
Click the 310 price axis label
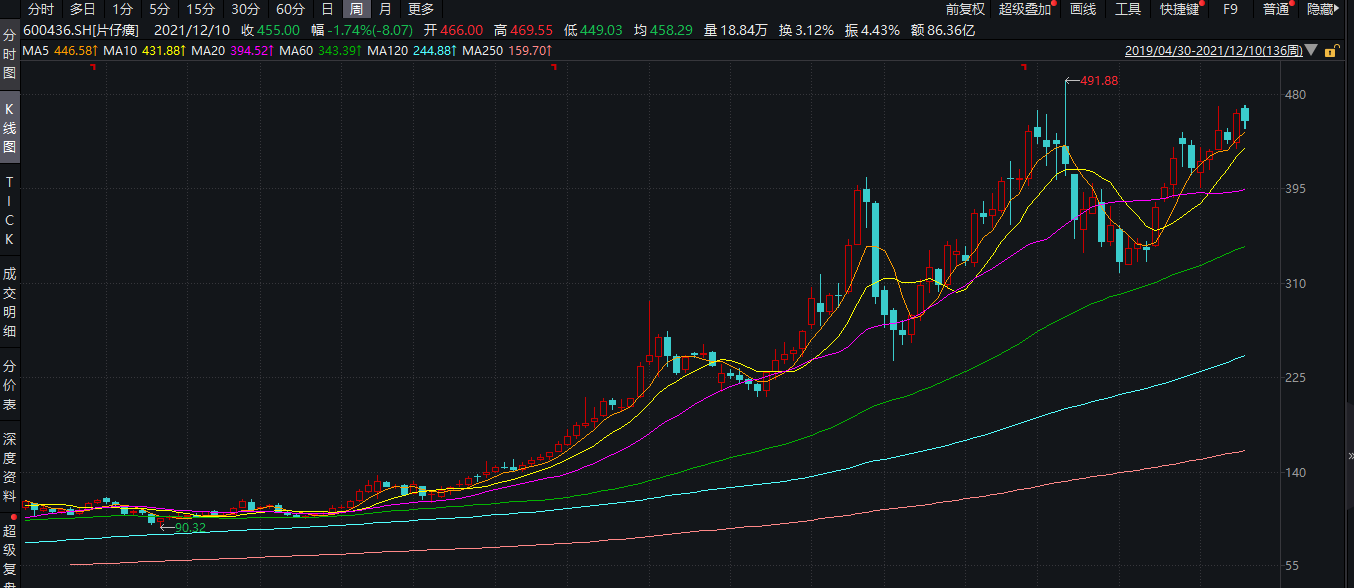[x=1296, y=284]
